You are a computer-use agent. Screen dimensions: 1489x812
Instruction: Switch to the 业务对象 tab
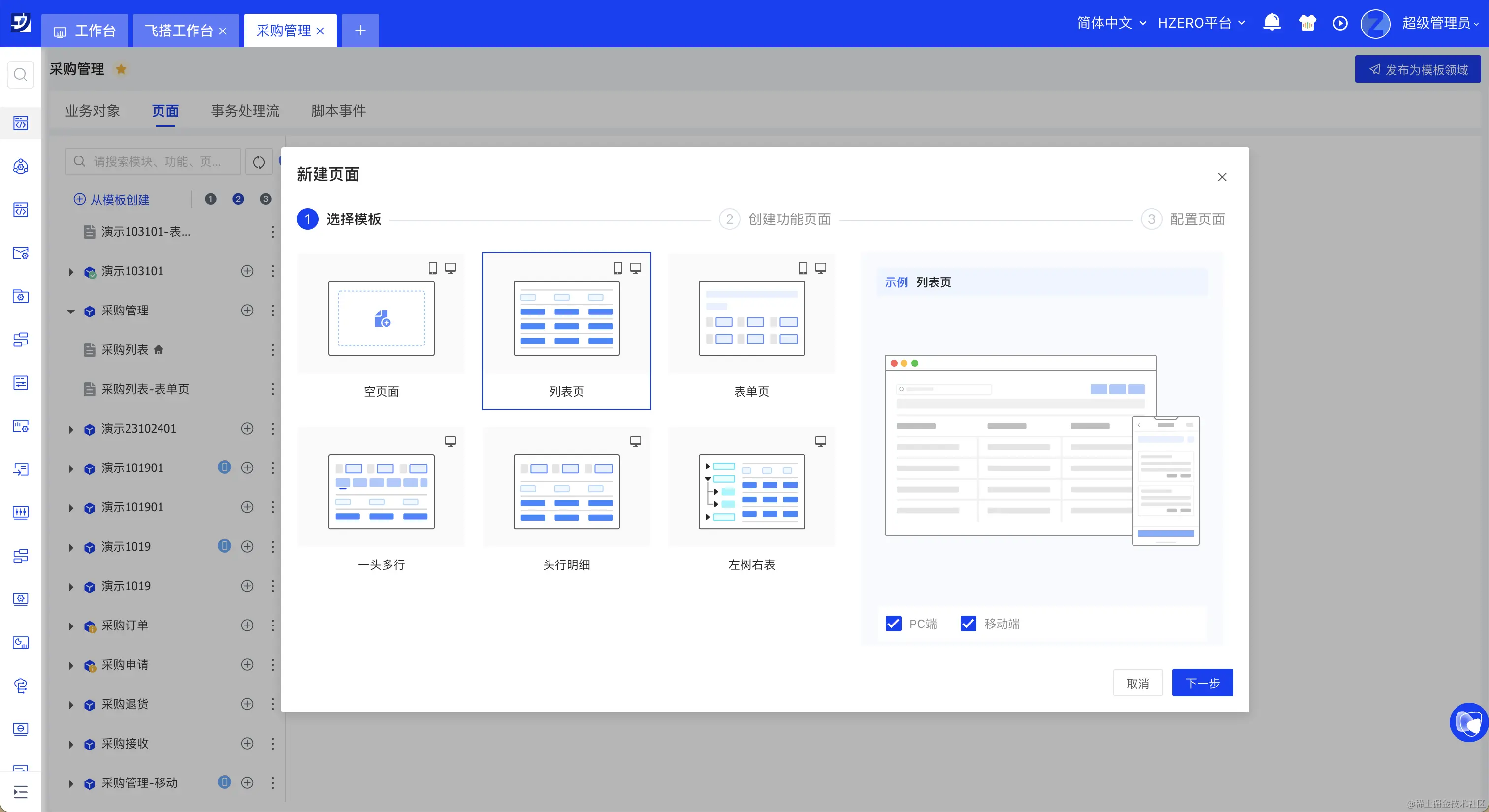pos(93,111)
